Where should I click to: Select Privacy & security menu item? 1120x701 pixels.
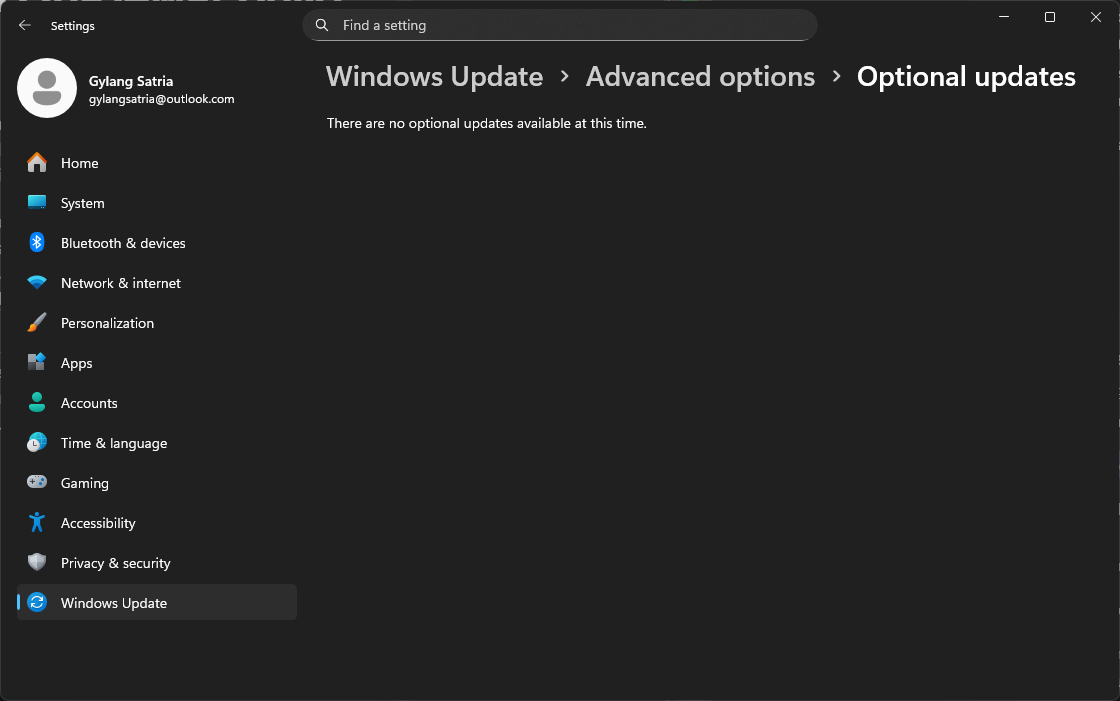tap(115, 563)
